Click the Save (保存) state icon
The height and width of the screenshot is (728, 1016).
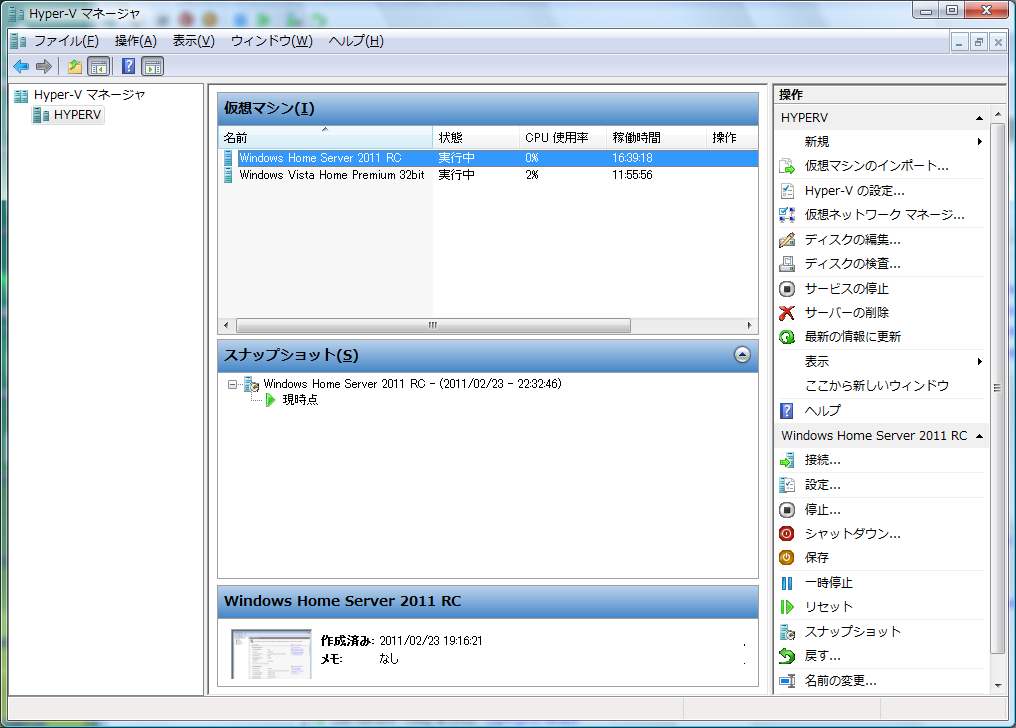(x=787, y=558)
